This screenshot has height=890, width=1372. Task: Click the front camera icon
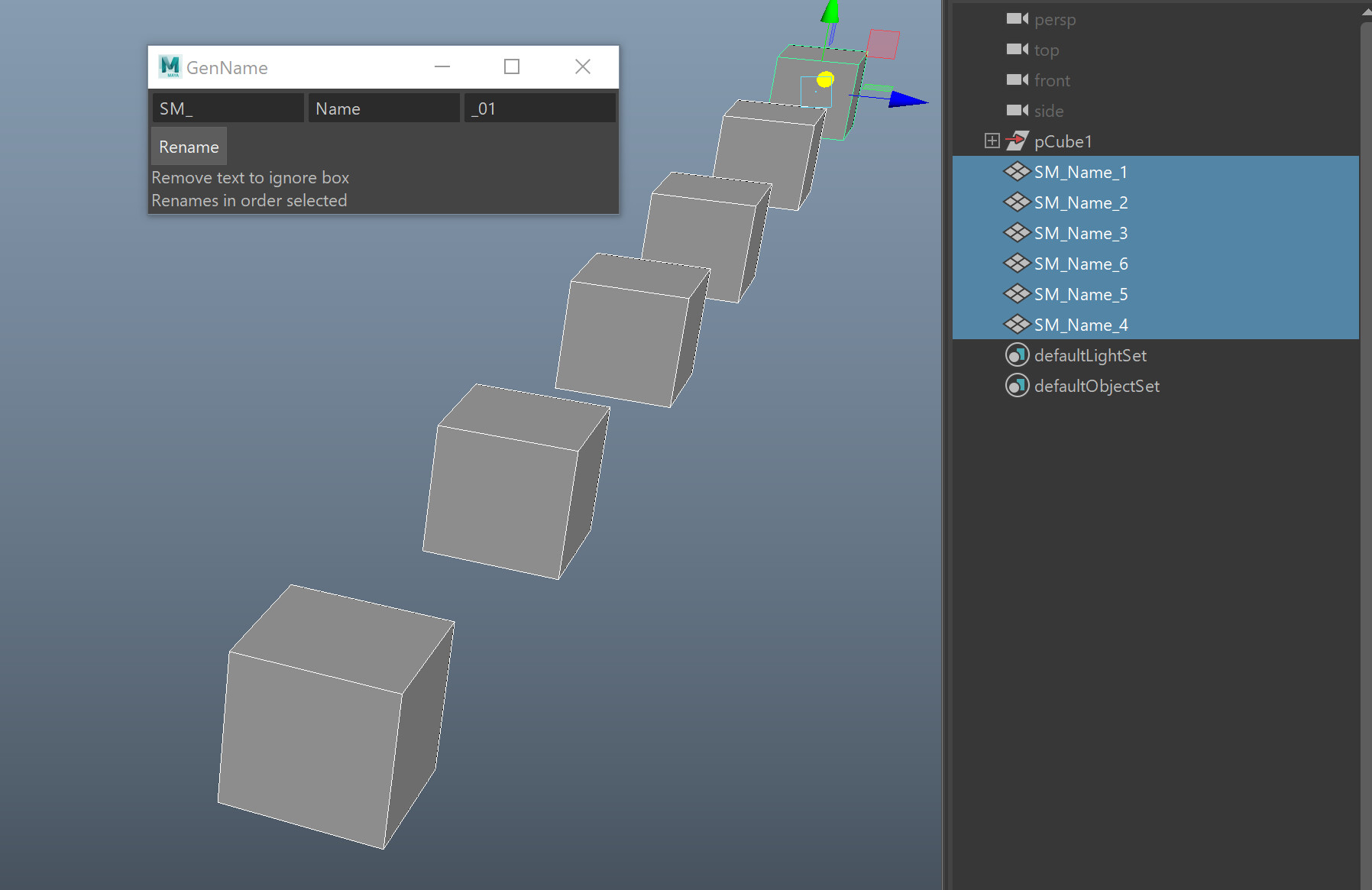1016,79
